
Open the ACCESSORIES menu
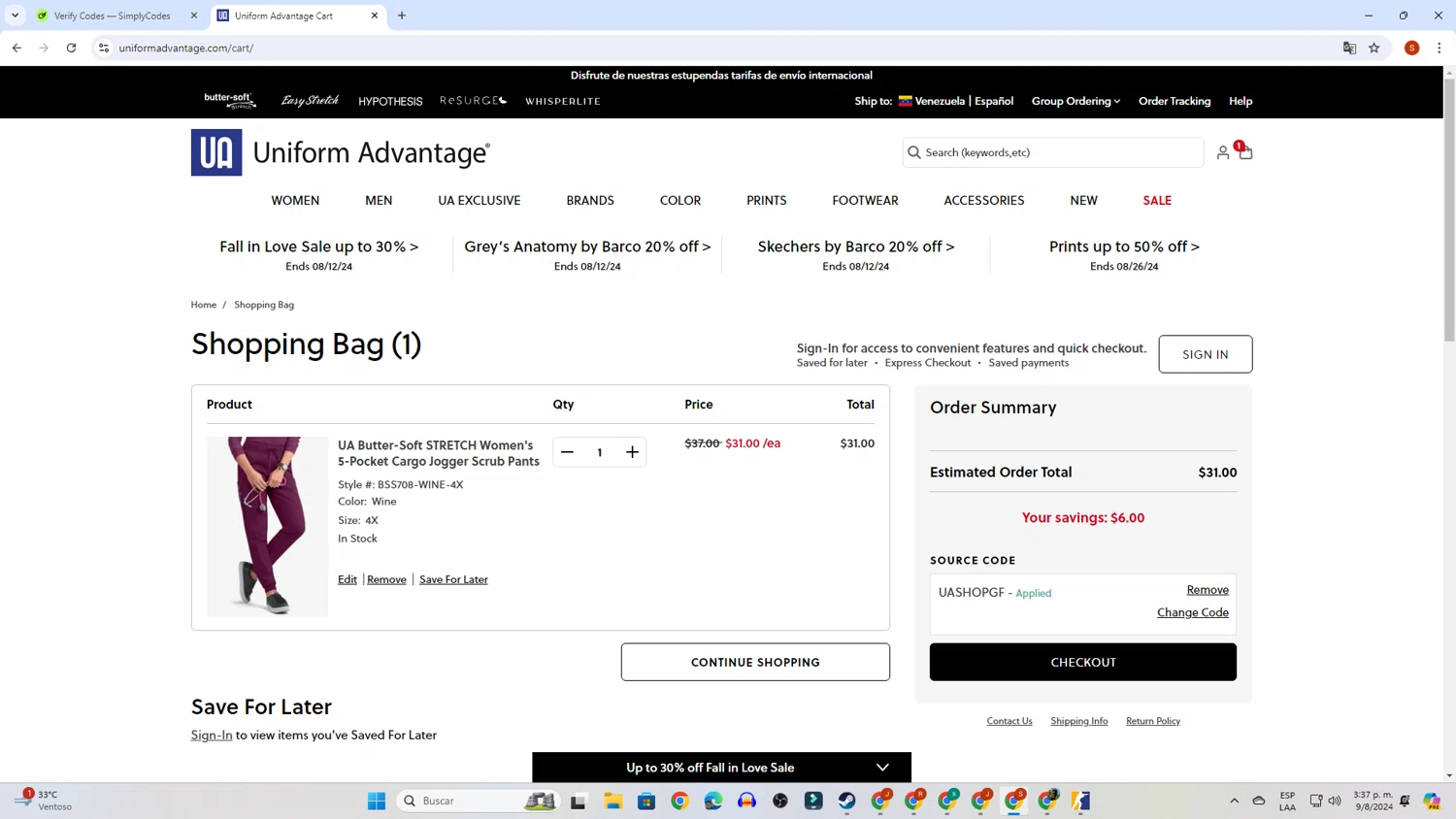(x=984, y=201)
